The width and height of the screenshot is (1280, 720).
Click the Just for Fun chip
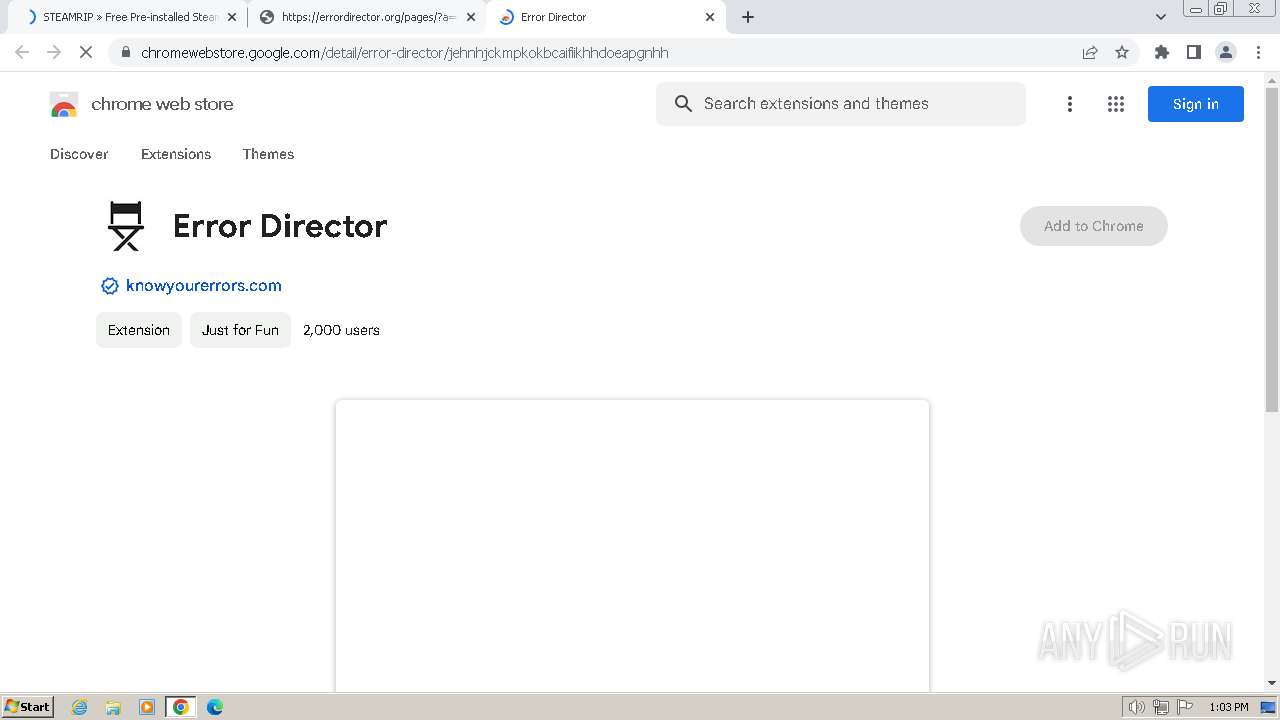pos(240,330)
